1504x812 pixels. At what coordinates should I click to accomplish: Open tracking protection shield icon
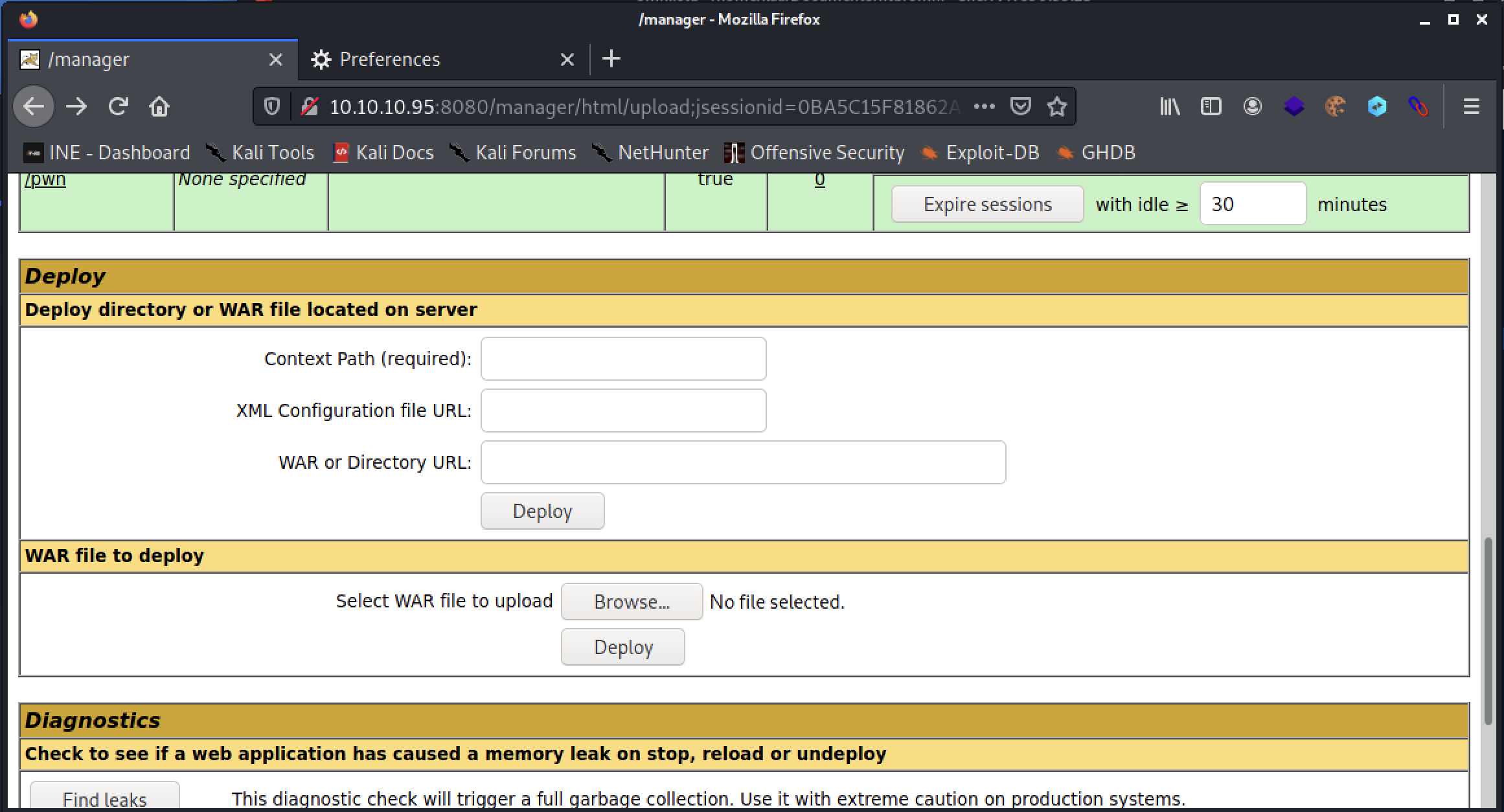(x=272, y=106)
